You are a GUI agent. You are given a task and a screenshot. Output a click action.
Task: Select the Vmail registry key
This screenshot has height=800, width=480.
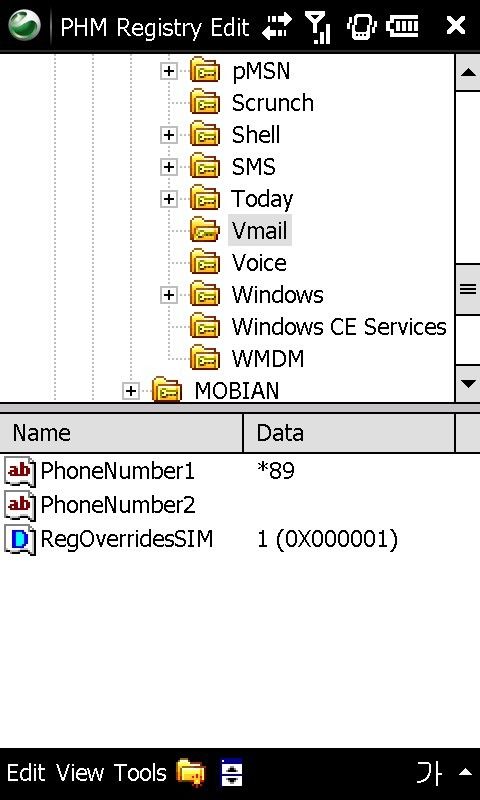[x=260, y=231]
